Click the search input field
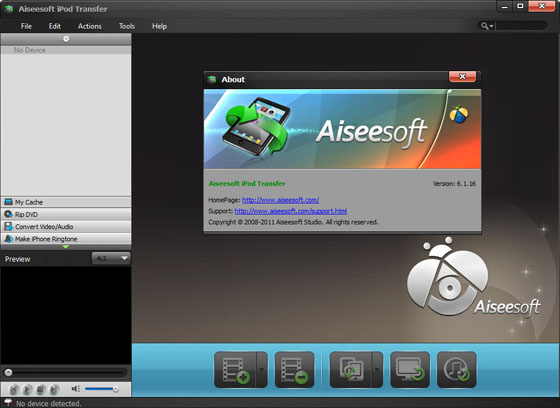Screen dimensions: 560x408 [521, 26]
